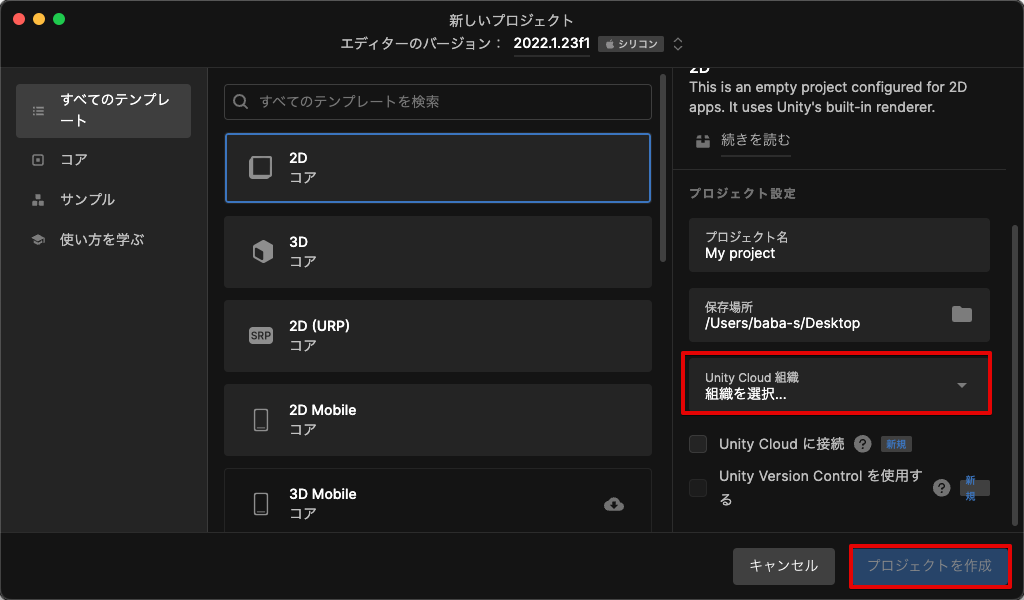Open the editor version 2022.1.23f1 selector
This screenshot has height=600, width=1024.
[x=551, y=44]
